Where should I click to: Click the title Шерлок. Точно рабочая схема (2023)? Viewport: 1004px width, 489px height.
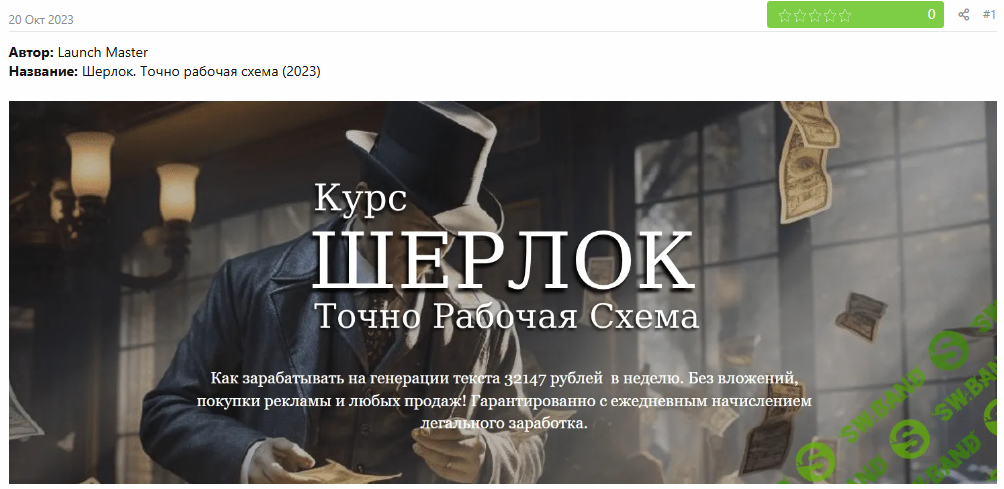pyautogui.click(x=201, y=72)
